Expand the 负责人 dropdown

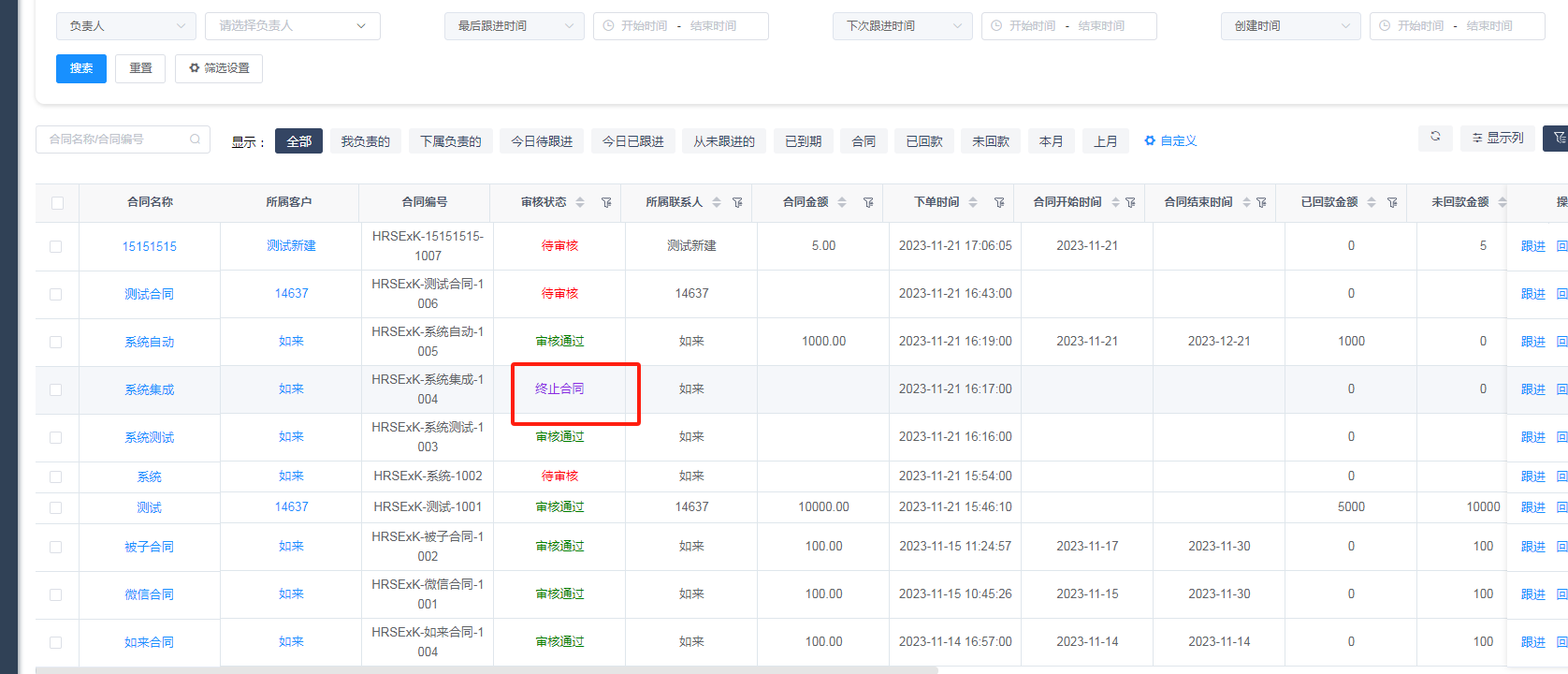[125, 26]
